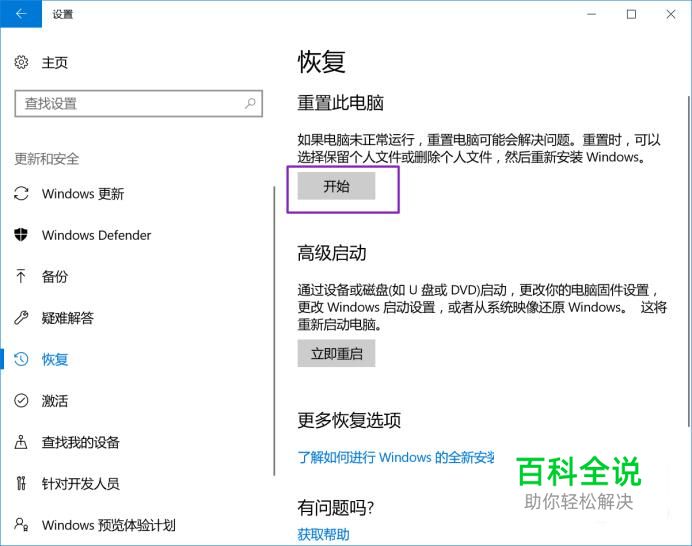Screen dimensions: 692x546
Task: Click the 有问题吗? heading
Action: pyautogui.click(x=335, y=508)
